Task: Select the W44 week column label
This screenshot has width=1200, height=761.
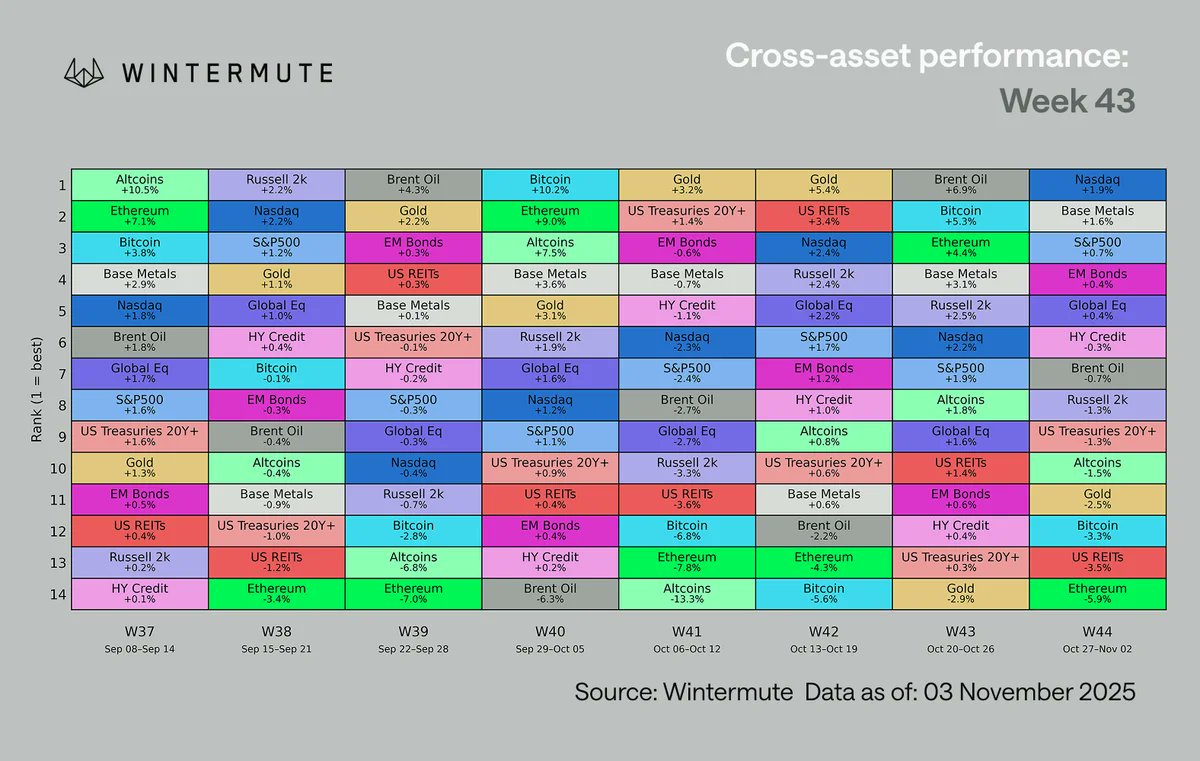Action: click(x=1097, y=631)
